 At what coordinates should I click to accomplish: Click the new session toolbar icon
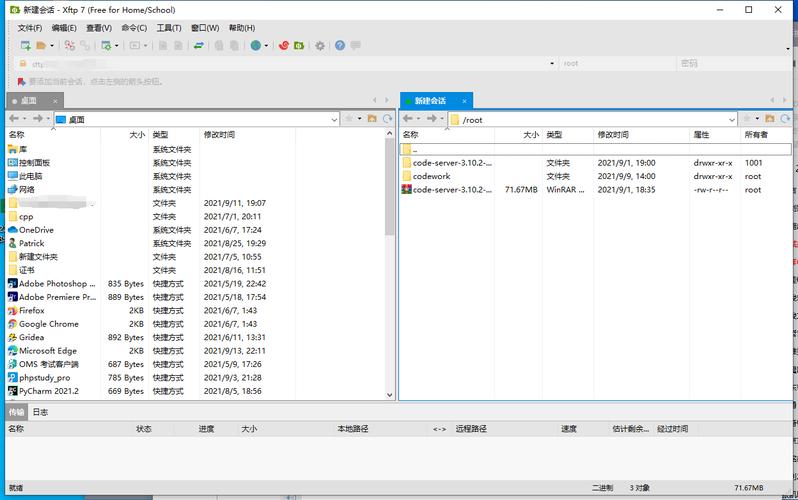(x=25, y=46)
